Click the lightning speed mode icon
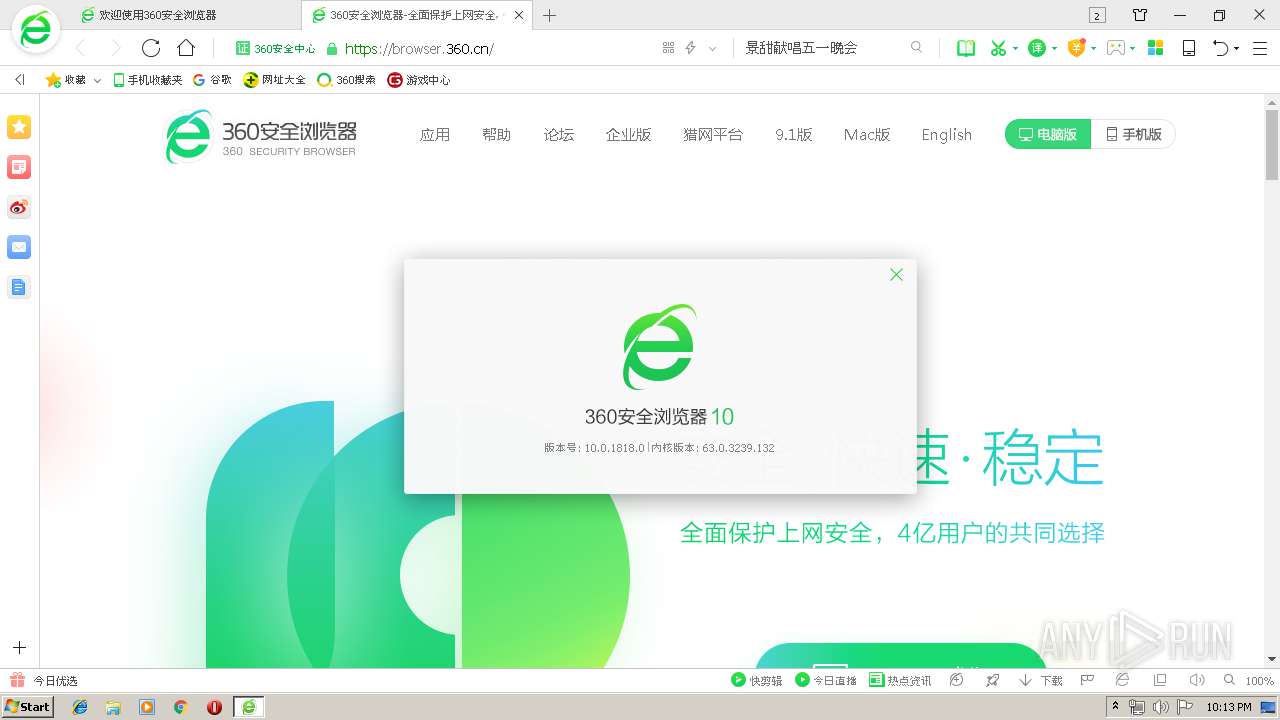Viewport: 1280px width, 720px height. [690, 48]
